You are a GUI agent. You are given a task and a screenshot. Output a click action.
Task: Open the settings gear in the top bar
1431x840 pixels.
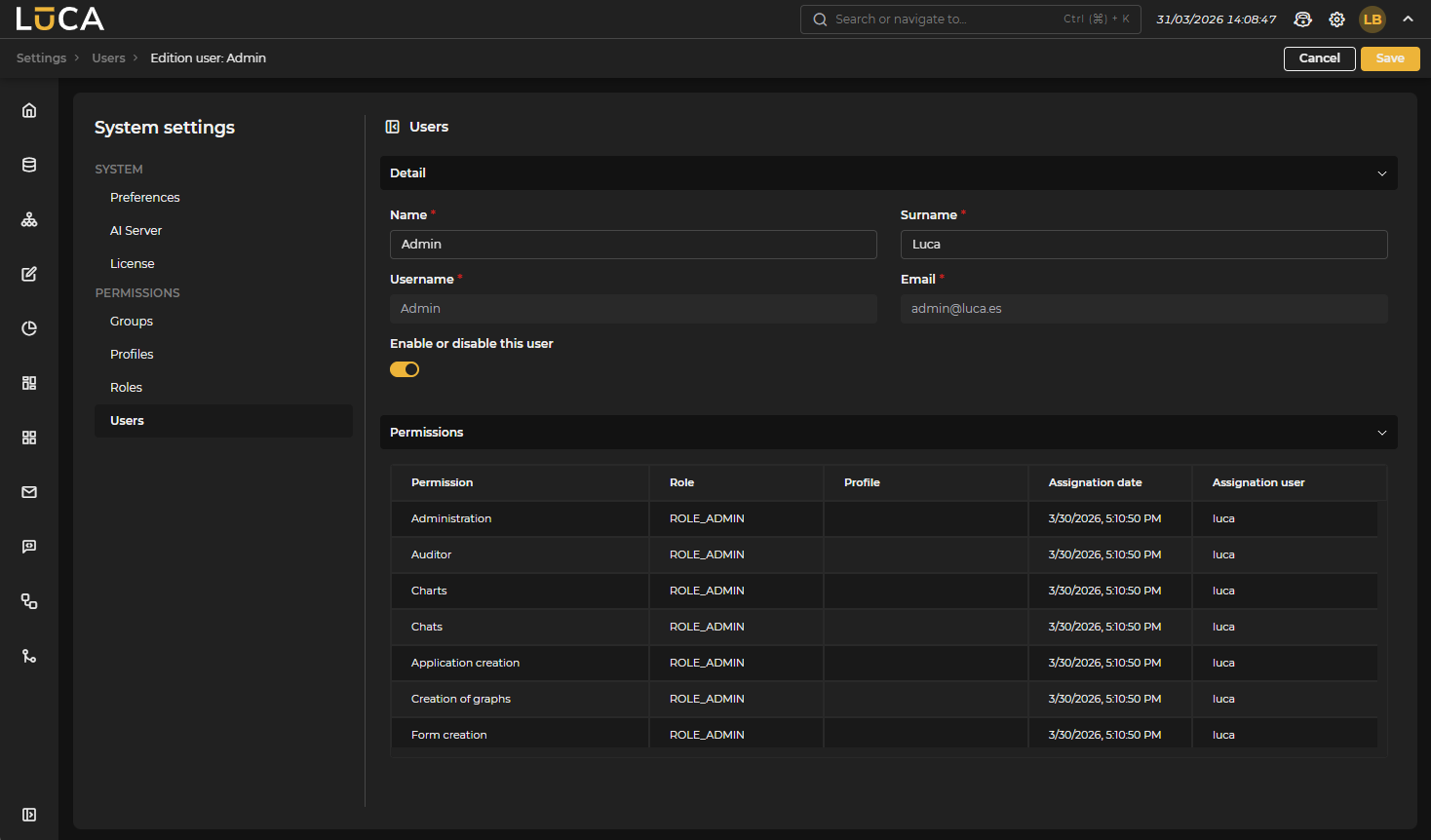(x=1336, y=19)
